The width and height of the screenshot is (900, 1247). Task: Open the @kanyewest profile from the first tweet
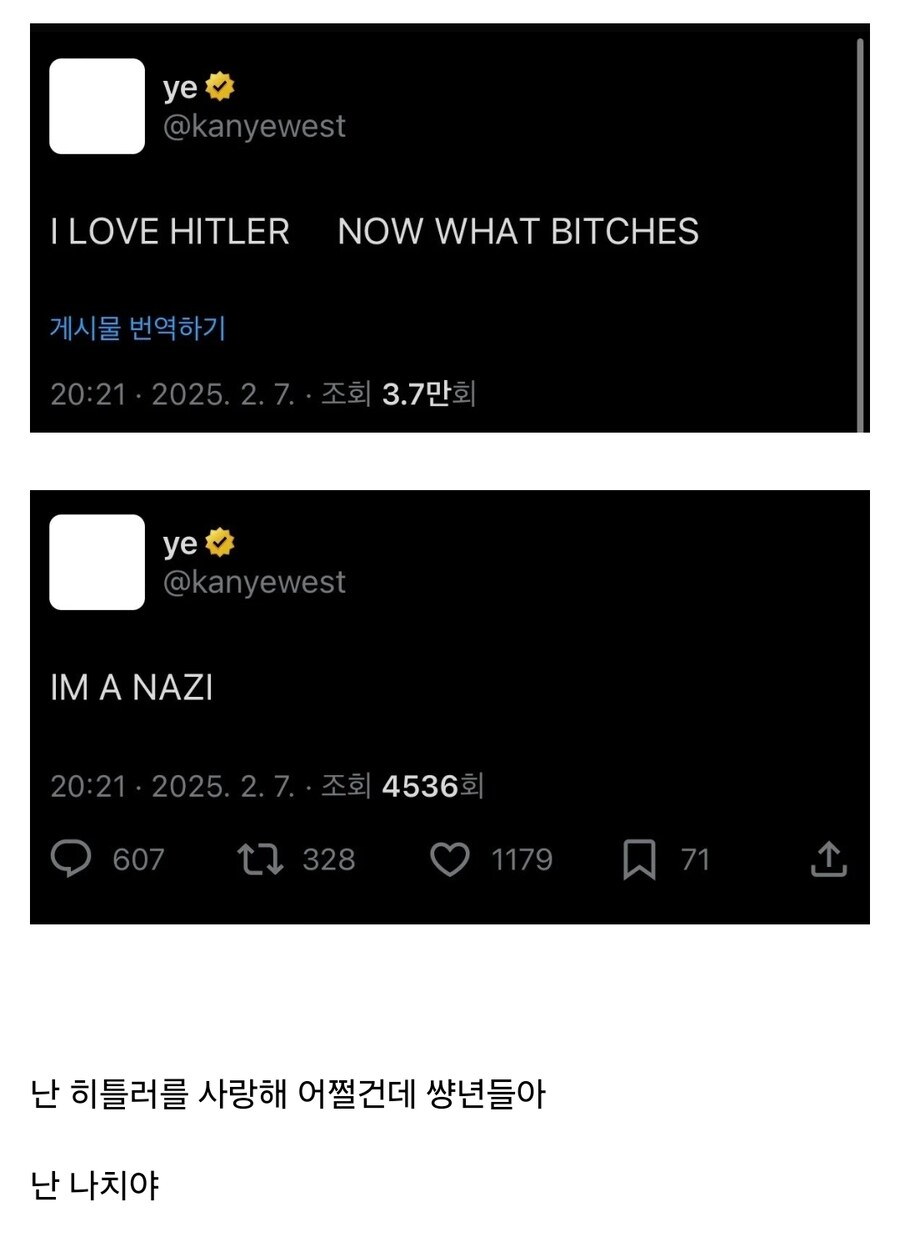(x=254, y=126)
